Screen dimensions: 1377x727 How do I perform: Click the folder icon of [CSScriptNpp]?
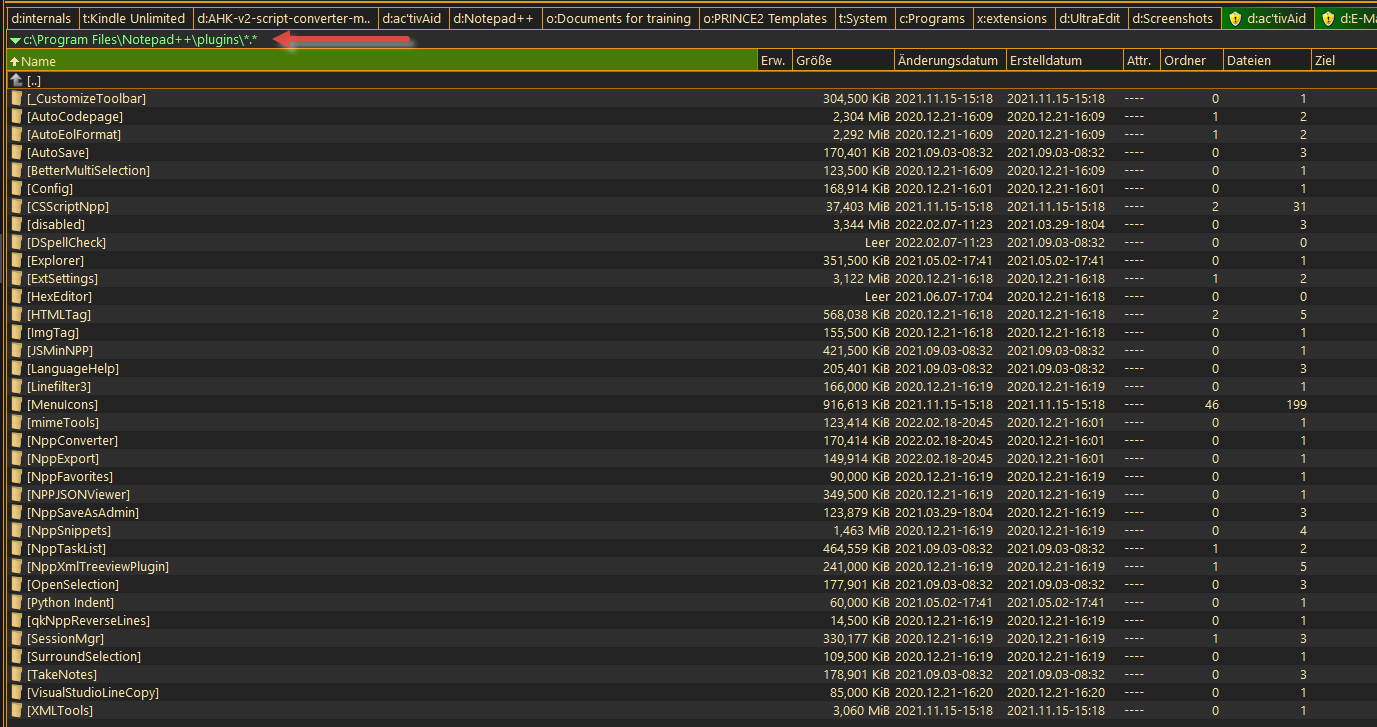(x=16, y=207)
